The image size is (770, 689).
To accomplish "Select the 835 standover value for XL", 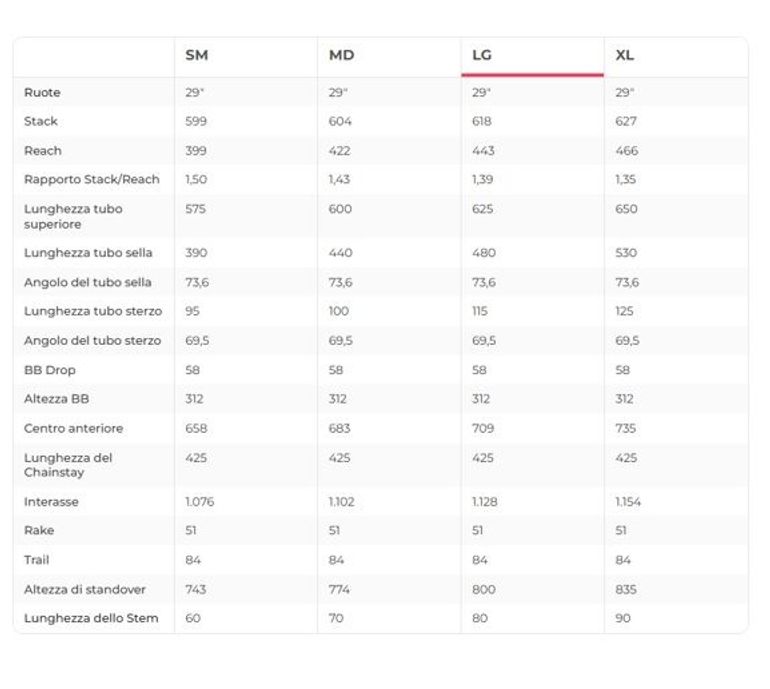I will click(626, 589).
